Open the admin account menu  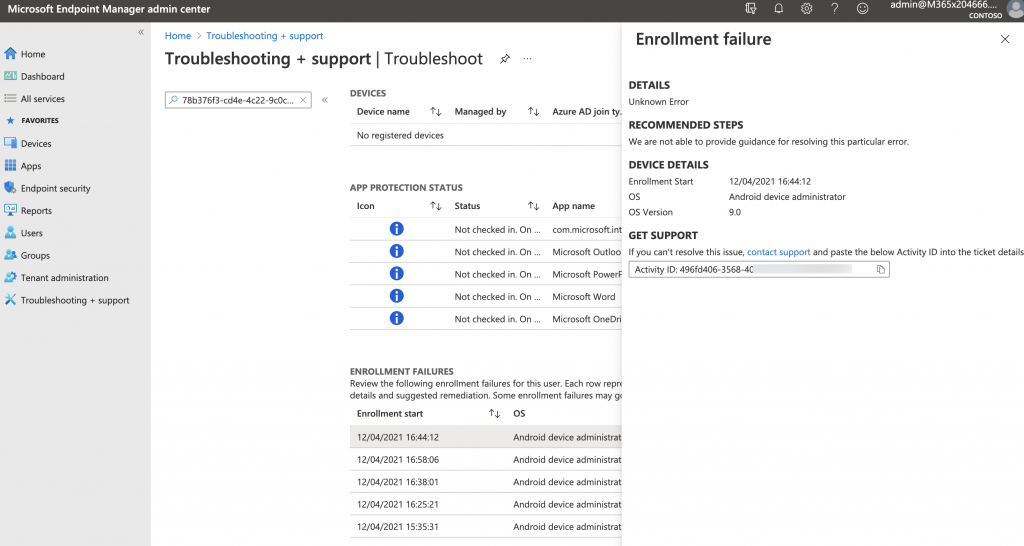tap(956, 9)
